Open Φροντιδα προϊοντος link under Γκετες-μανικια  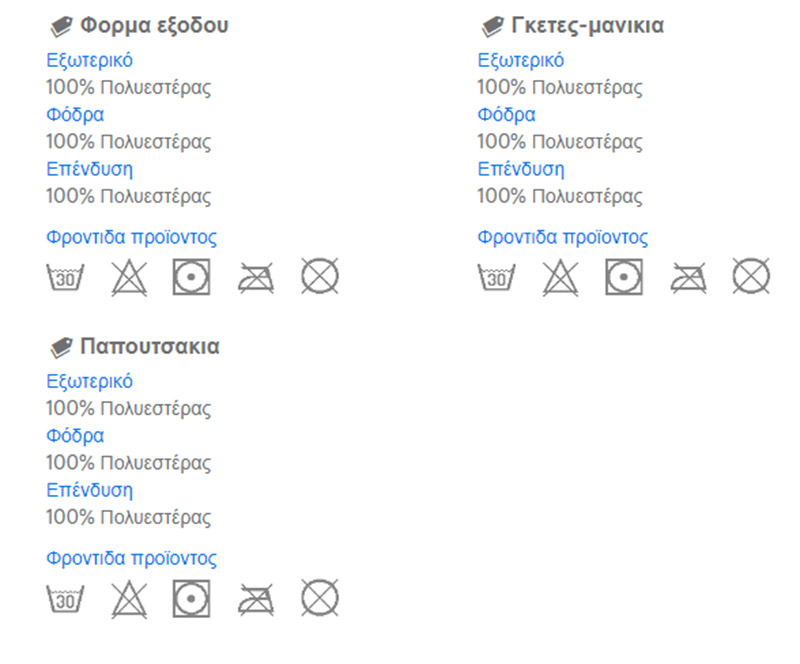click(x=562, y=237)
